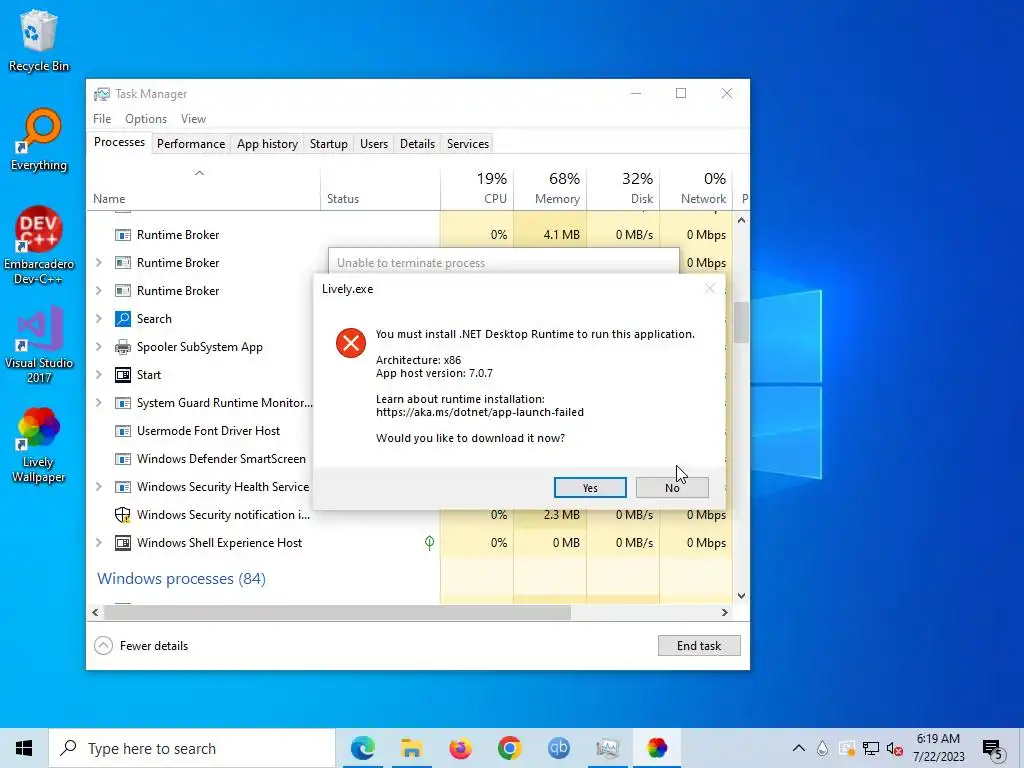Switch to the App history tab

(x=267, y=144)
